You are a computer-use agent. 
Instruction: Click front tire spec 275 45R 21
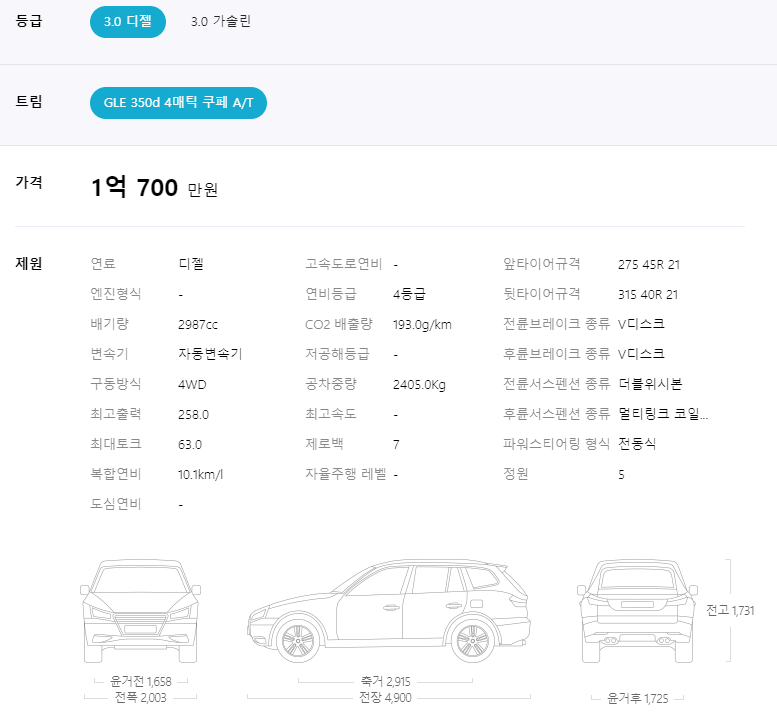(x=649, y=265)
